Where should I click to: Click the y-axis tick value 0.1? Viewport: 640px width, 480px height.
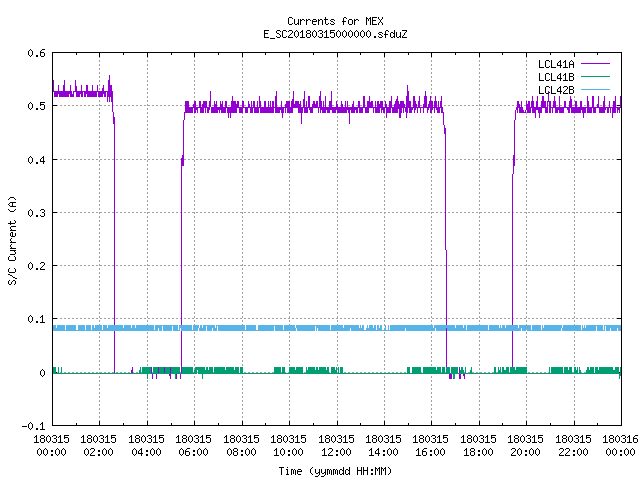(x=36, y=319)
